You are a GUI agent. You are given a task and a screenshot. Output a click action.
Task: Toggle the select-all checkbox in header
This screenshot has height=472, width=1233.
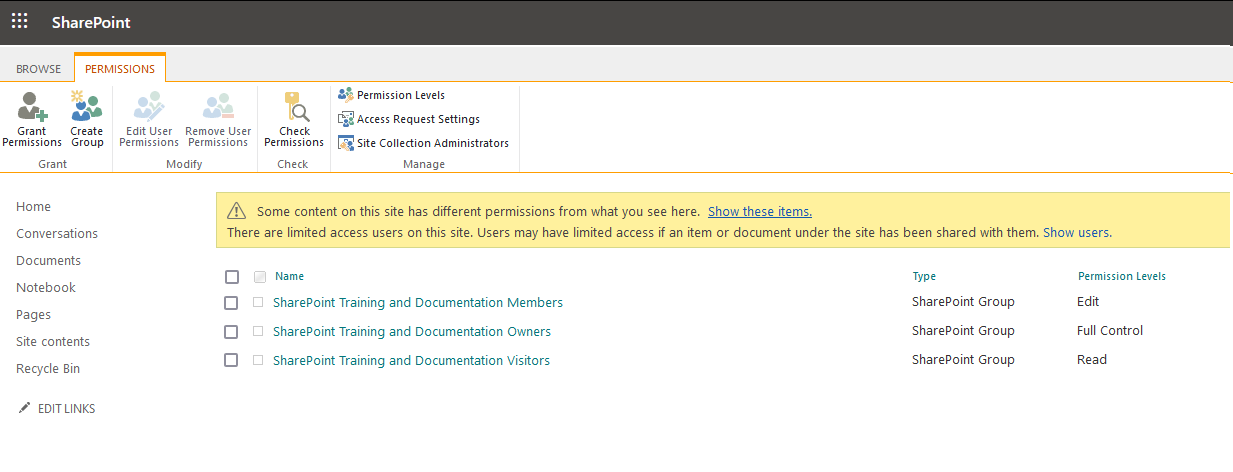232,277
